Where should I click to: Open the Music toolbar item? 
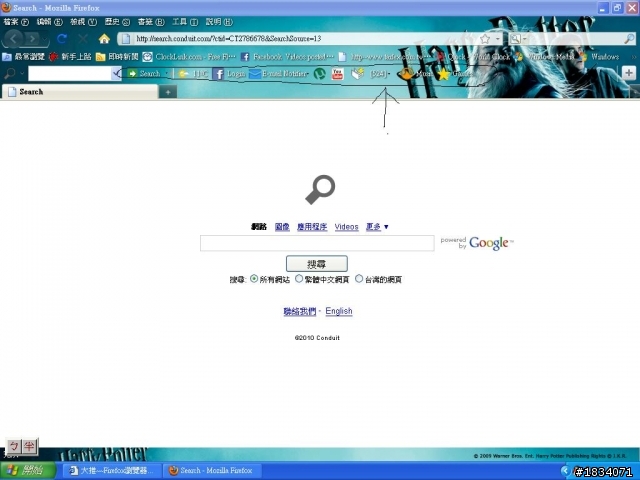(x=415, y=74)
